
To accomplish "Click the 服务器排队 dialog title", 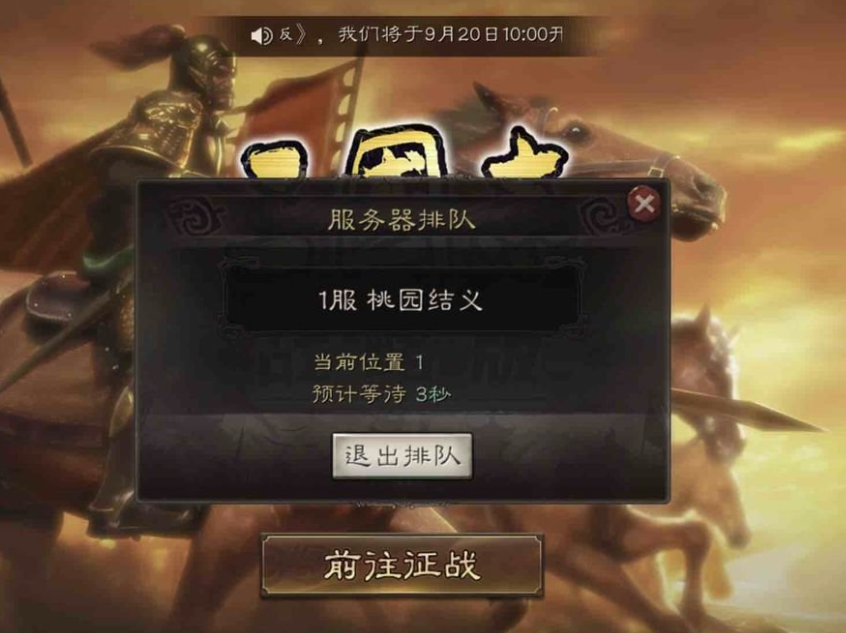I will point(401,220).
